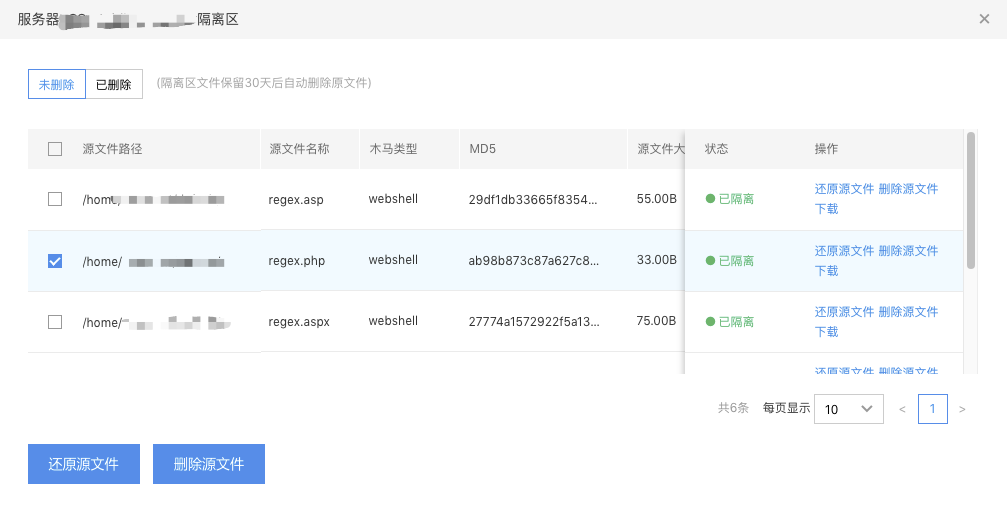The image size is (1007, 513).
Task: Go to the next page with the right arrow
Action: (x=962, y=409)
